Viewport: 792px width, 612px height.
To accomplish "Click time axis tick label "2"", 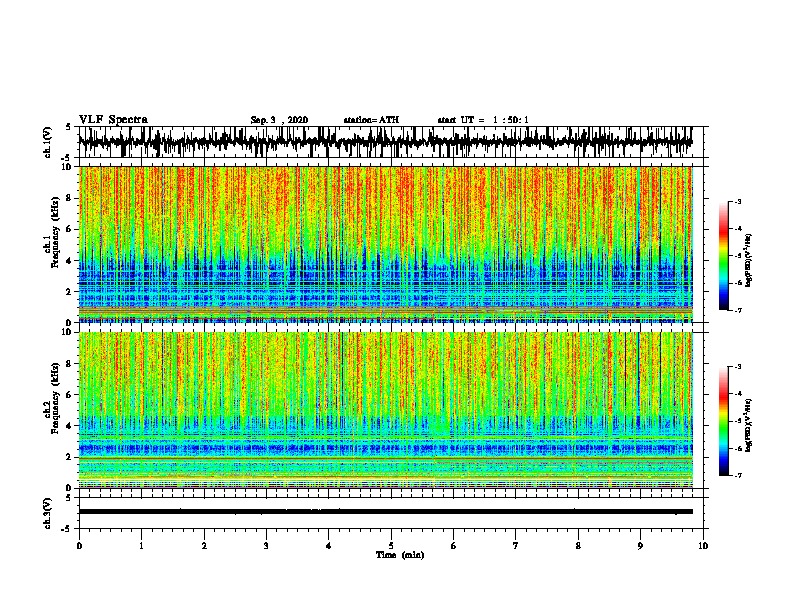I will point(204,546).
